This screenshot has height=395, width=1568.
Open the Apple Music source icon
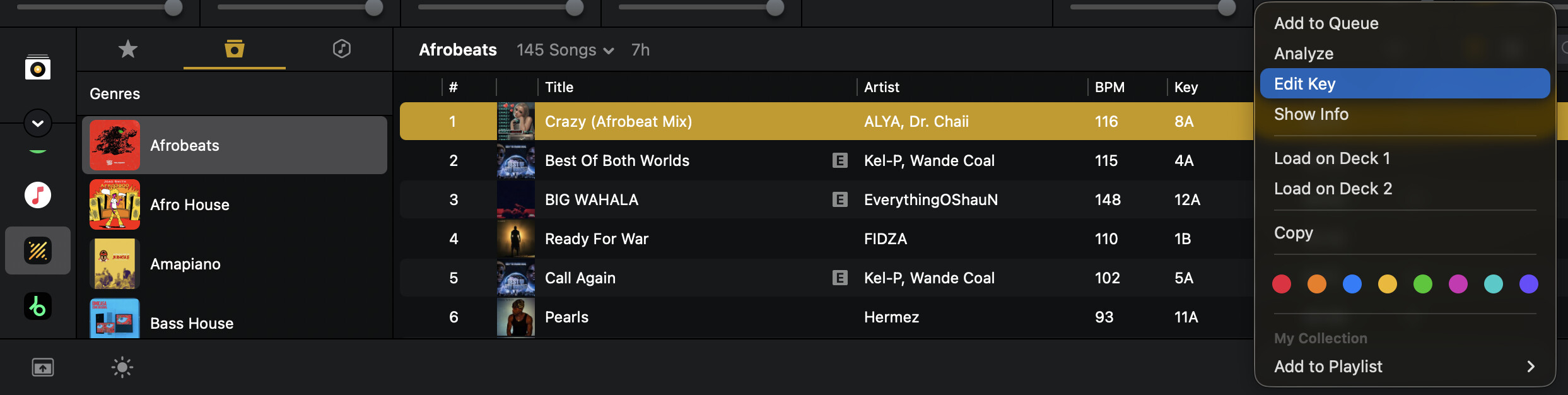click(38, 195)
